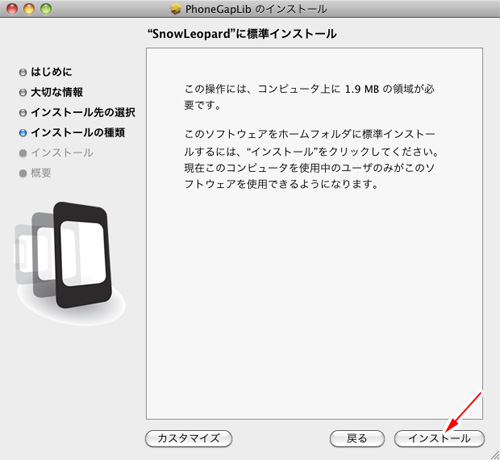Screen dimensions: 500x460
Task: Zoom the window with green button
Action: click(x=46, y=9)
